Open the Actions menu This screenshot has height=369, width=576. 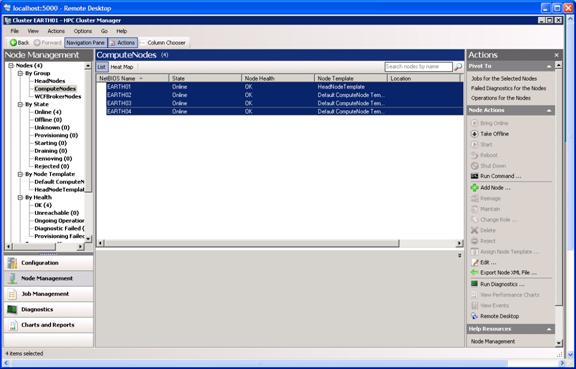[56, 31]
